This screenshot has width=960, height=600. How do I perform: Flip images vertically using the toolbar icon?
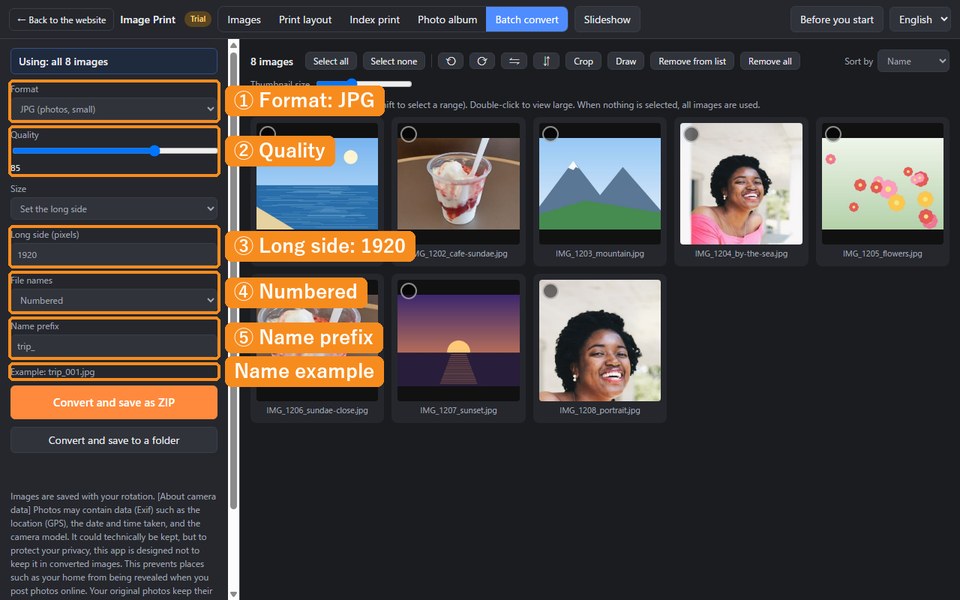[x=546, y=61]
